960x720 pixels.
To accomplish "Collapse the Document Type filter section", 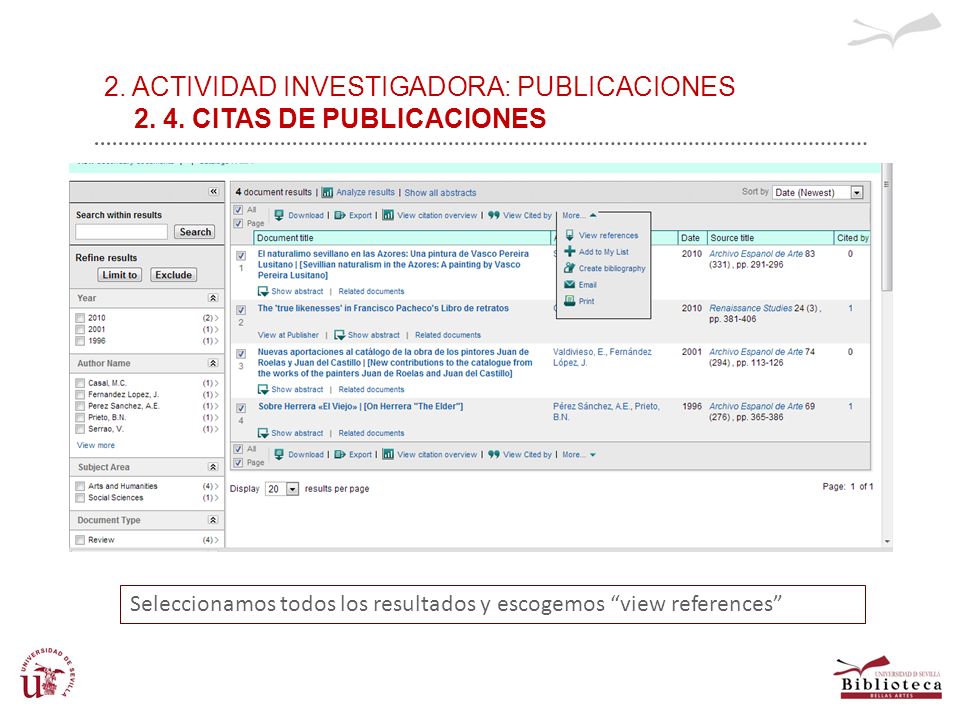I will [213, 520].
